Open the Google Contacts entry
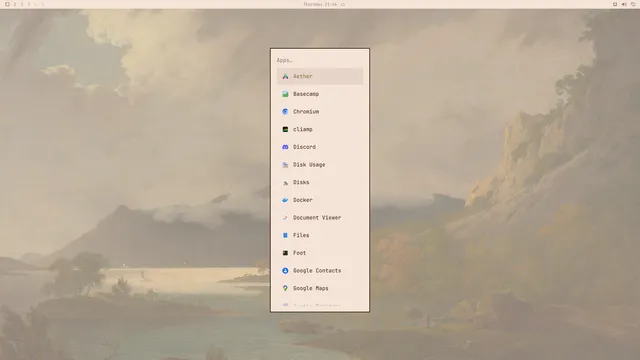This screenshot has width=640, height=360. [x=320, y=271]
